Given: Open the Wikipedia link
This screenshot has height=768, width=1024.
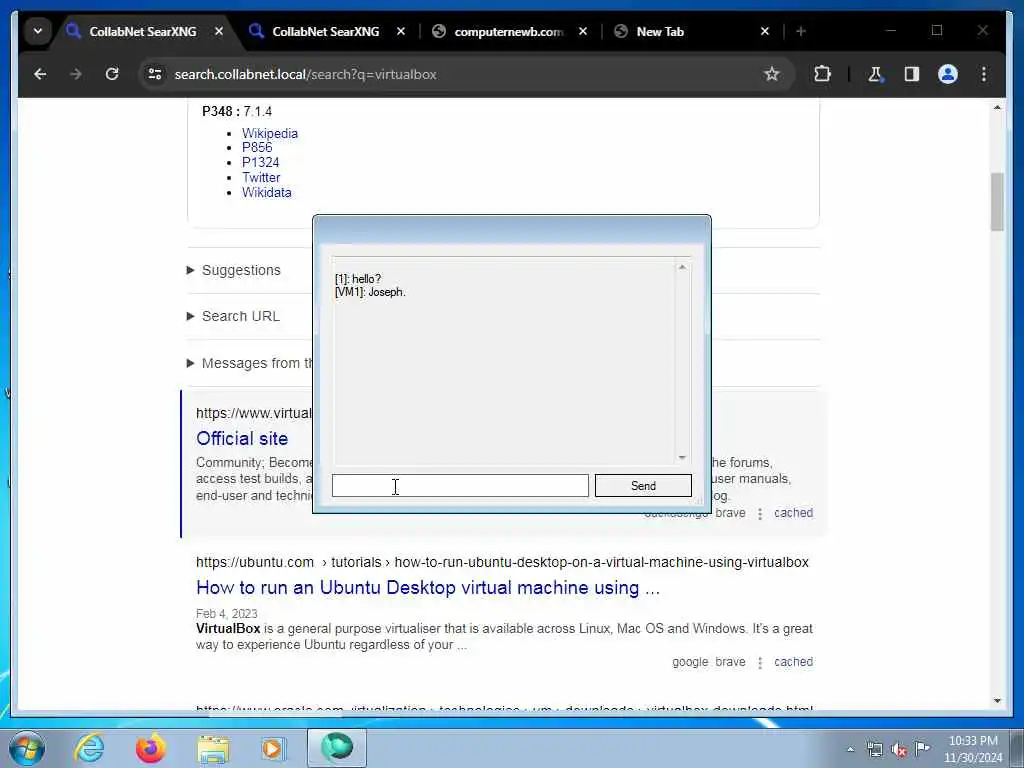Looking at the screenshot, I should tap(270, 133).
